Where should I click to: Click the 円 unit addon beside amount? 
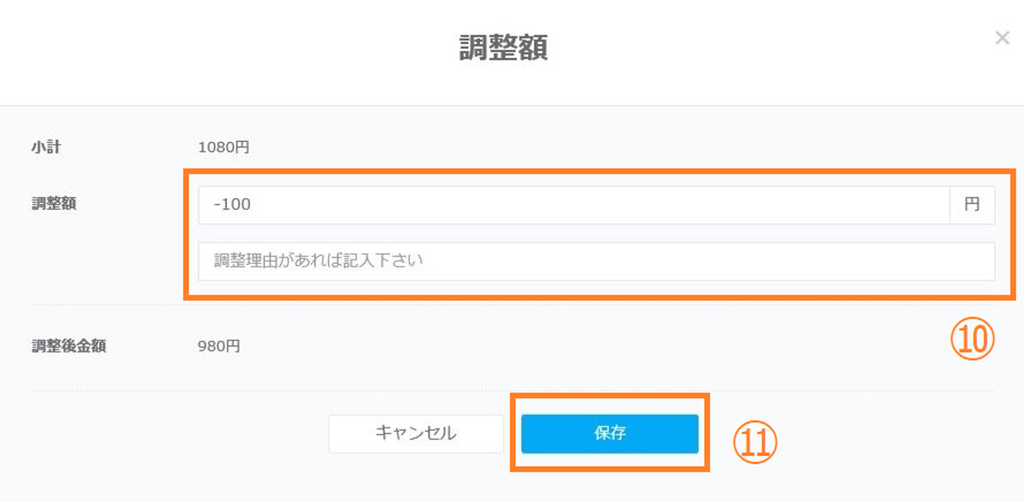pos(972,205)
